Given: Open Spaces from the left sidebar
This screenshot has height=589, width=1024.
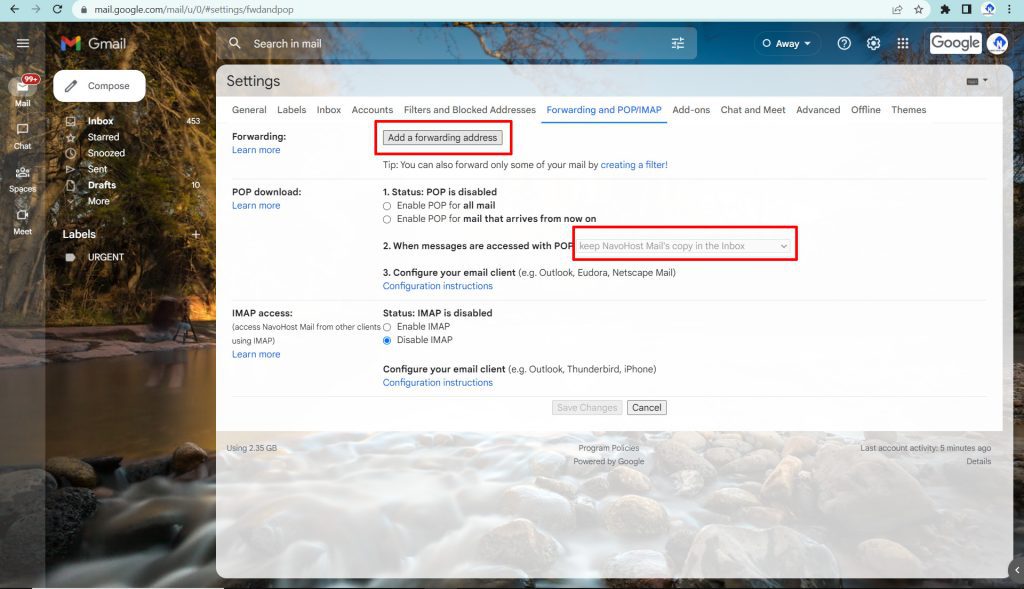Looking at the screenshot, I should click(22, 174).
